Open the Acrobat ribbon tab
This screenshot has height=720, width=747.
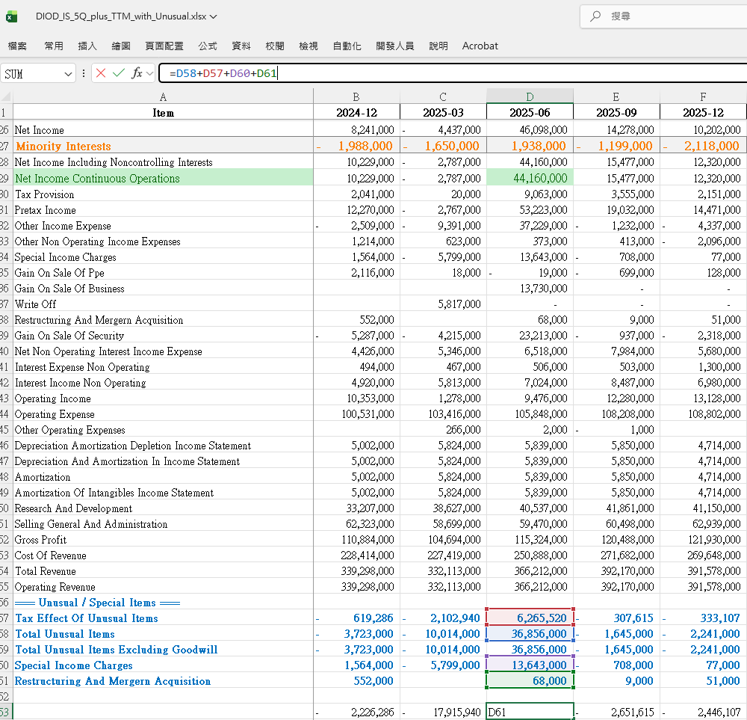point(480,46)
